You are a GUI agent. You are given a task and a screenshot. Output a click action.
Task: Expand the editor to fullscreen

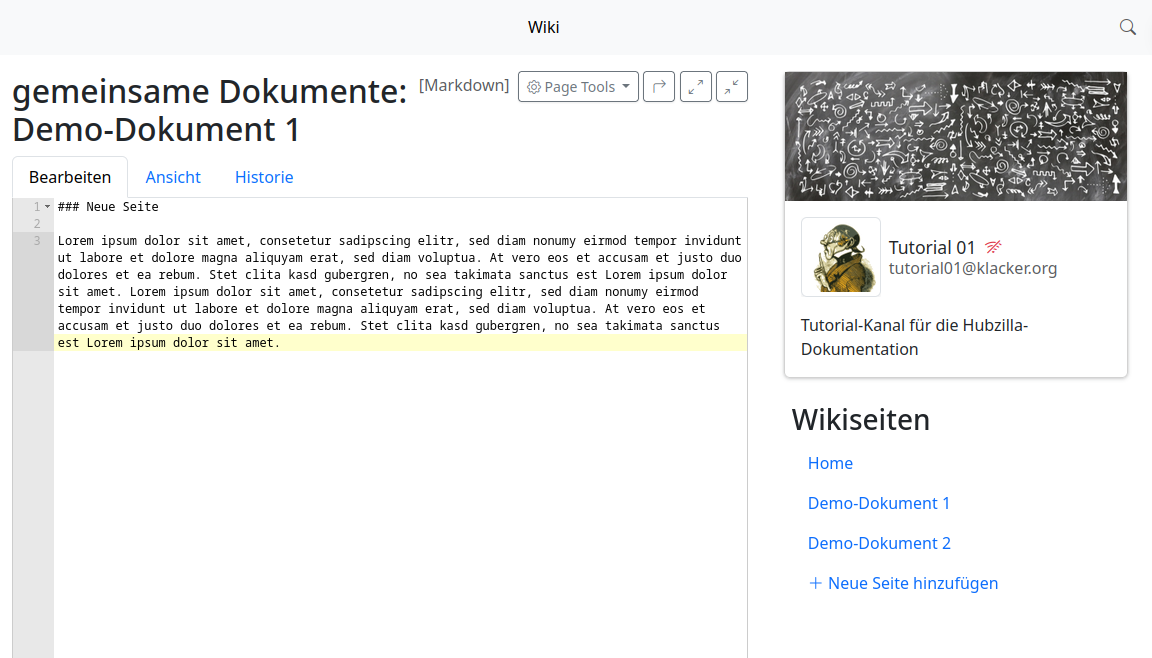pos(696,87)
